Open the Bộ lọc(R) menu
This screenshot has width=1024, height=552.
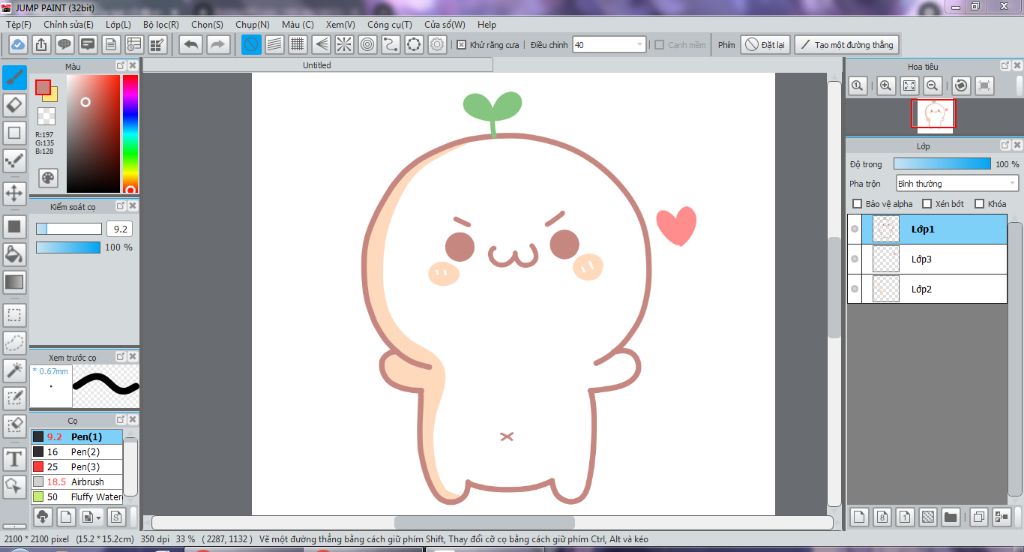point(161,24)
